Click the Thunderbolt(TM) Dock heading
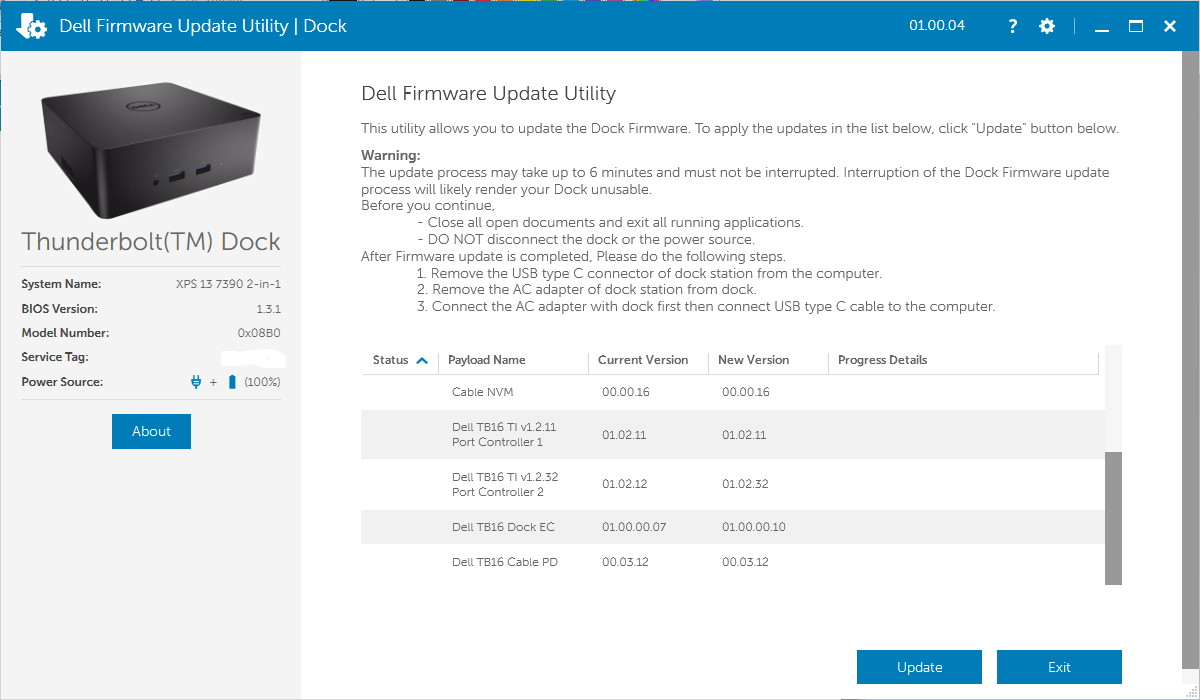 [x=151, y=242]
